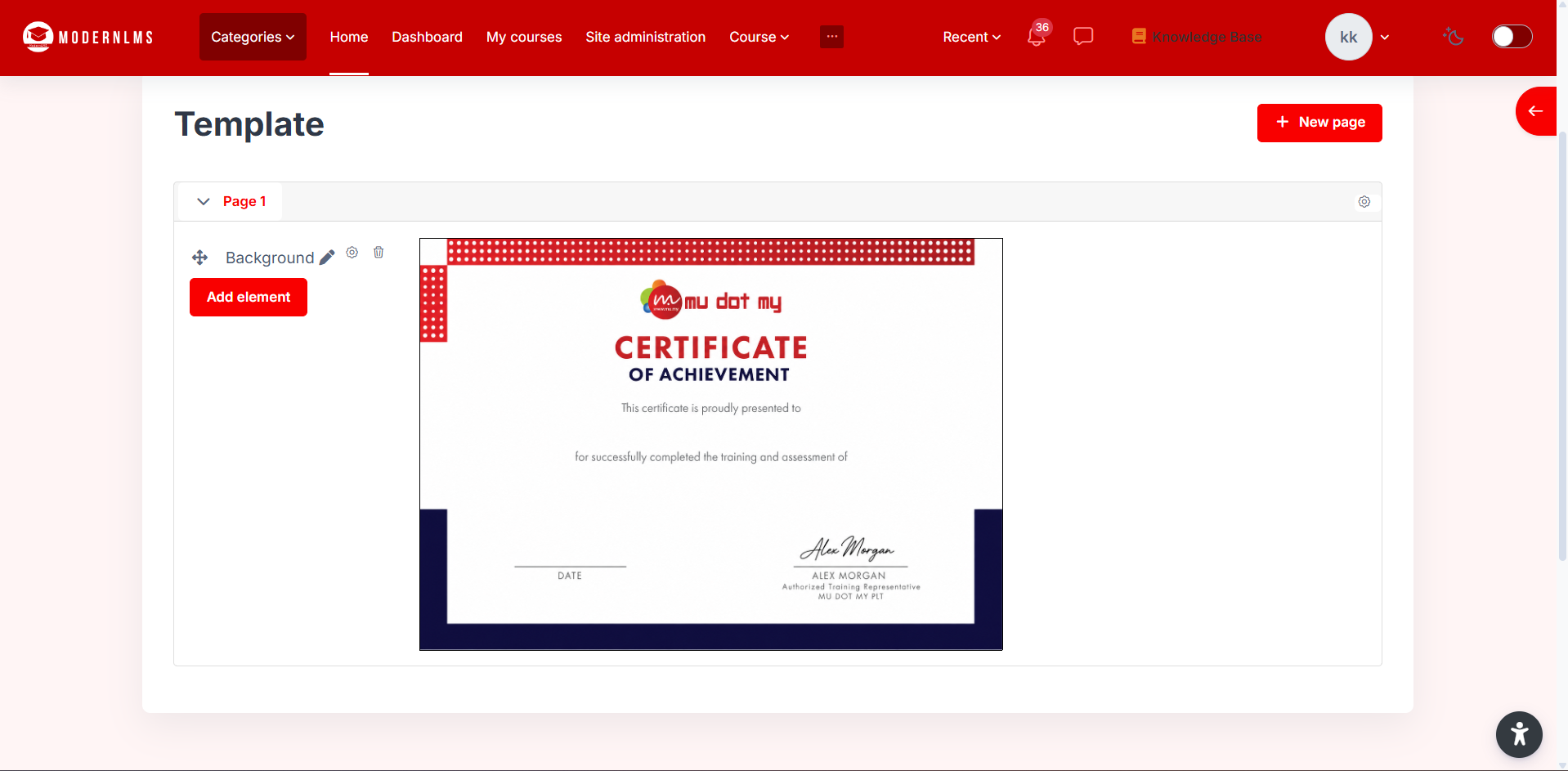The height and width of the screenshot is (771, 1568).
Task: Click the New page button
Action: (x=1319, y=123)
